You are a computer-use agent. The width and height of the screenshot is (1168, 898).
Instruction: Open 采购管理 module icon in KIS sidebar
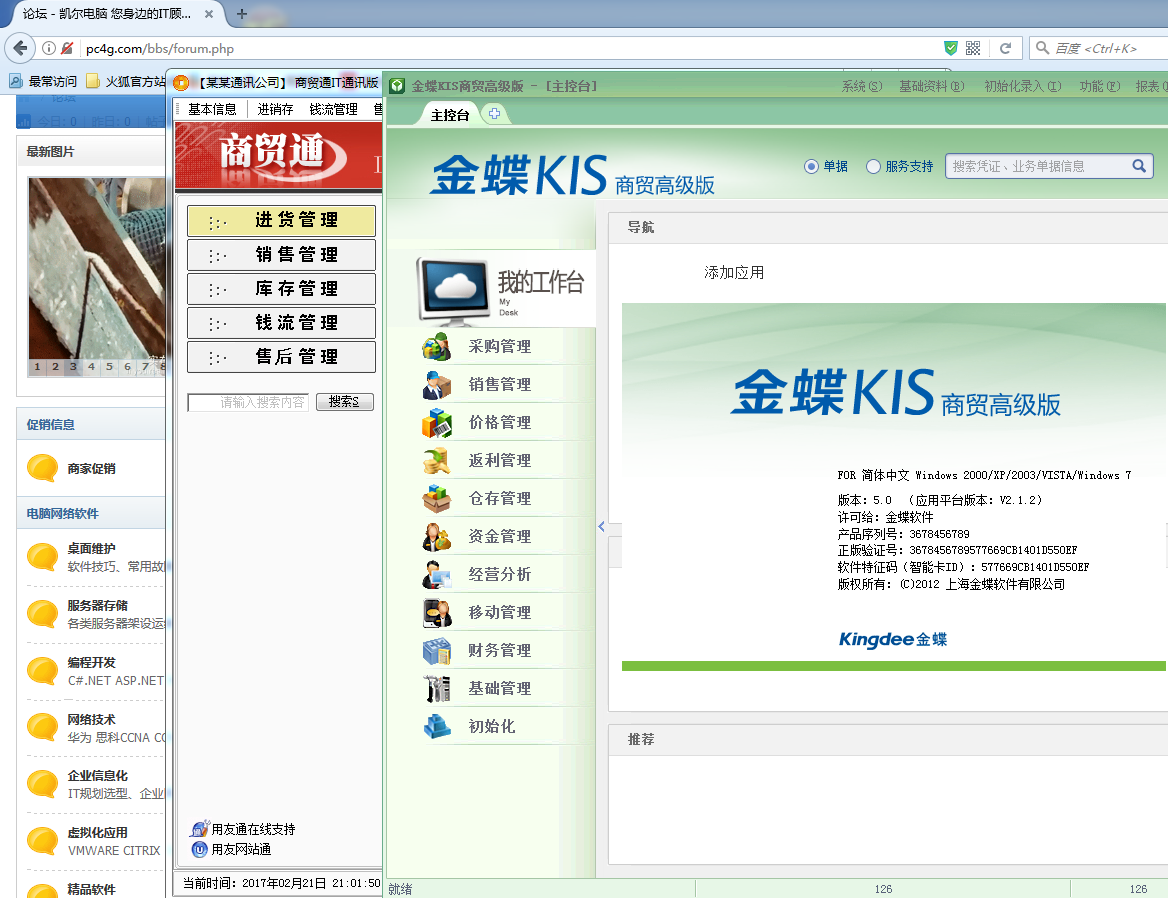tap(437, 346)
